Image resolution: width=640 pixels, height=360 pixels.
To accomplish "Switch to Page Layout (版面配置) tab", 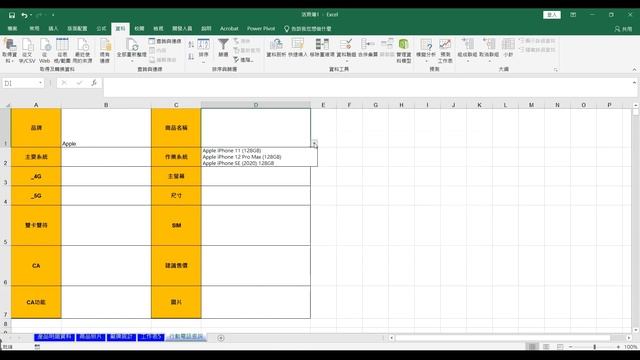I will click(77, 29).
